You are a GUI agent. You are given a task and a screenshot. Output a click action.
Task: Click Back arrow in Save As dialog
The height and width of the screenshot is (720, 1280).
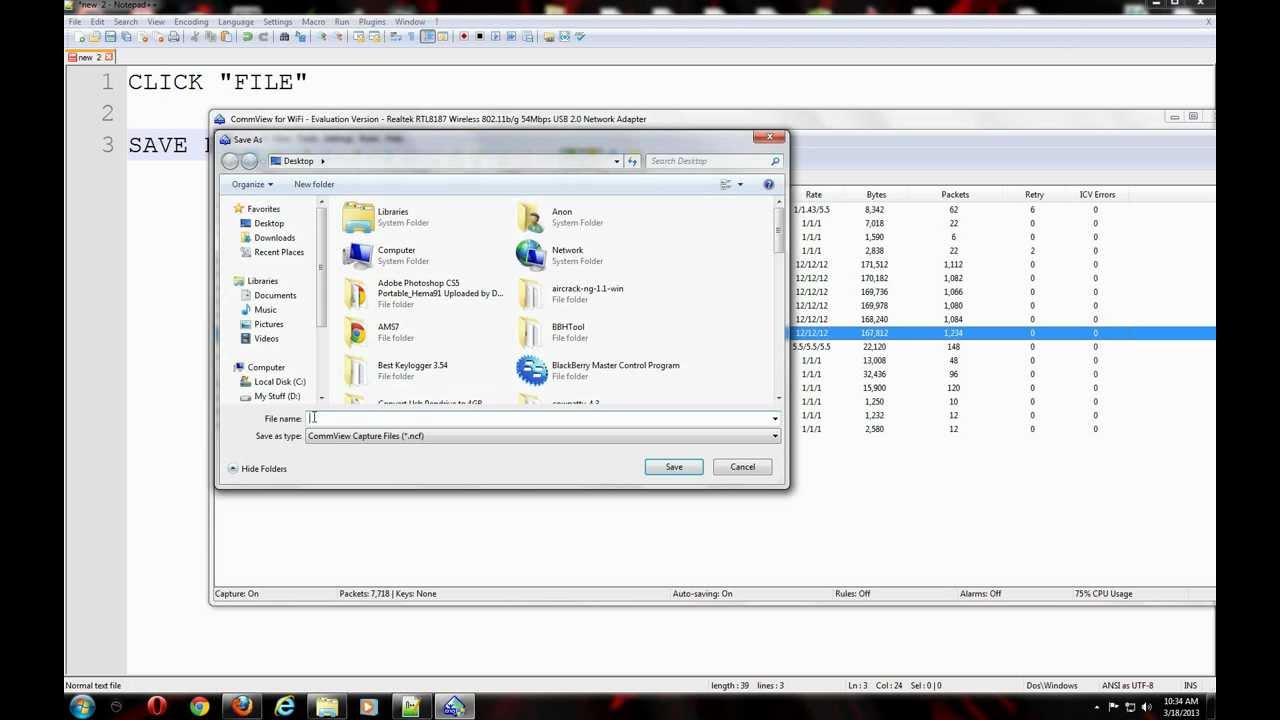pyautogui.click(x=230, y=161)
